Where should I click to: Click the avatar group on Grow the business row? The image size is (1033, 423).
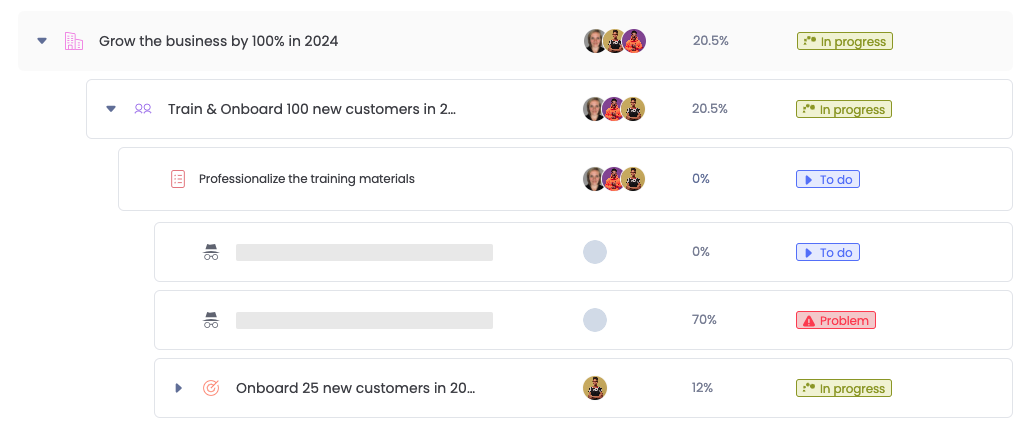pyautogui.click(x=614, y=41)
